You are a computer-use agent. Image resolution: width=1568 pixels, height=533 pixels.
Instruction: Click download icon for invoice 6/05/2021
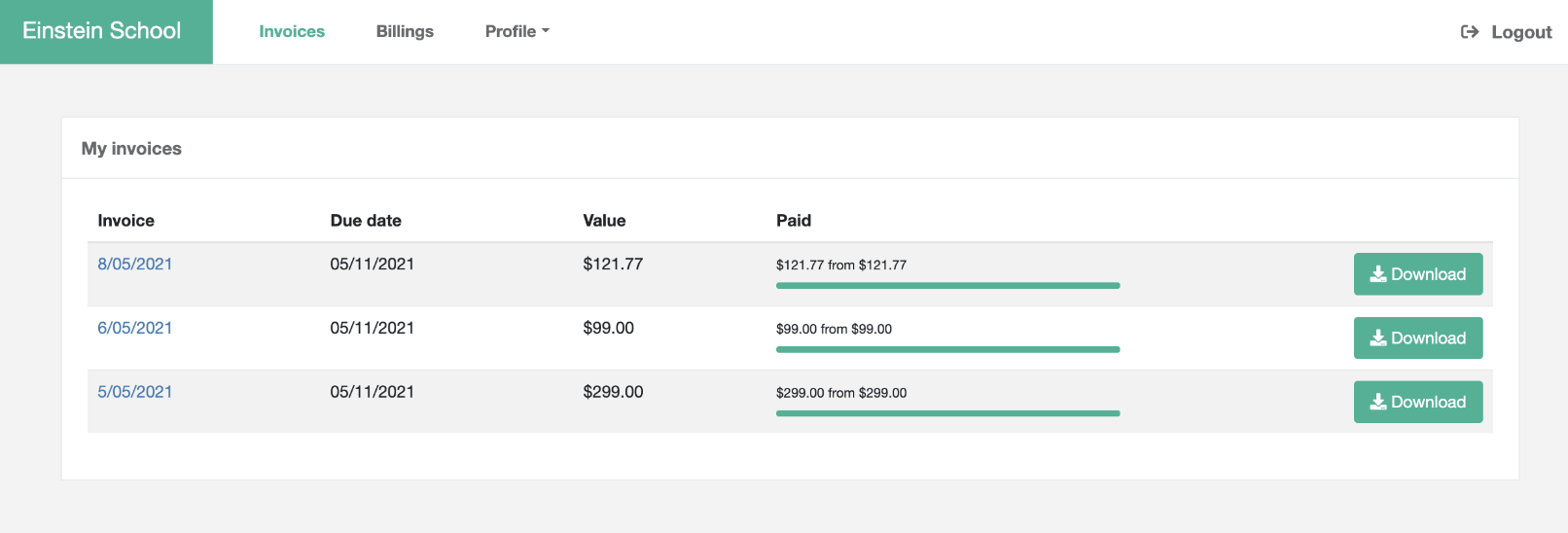1378,338
